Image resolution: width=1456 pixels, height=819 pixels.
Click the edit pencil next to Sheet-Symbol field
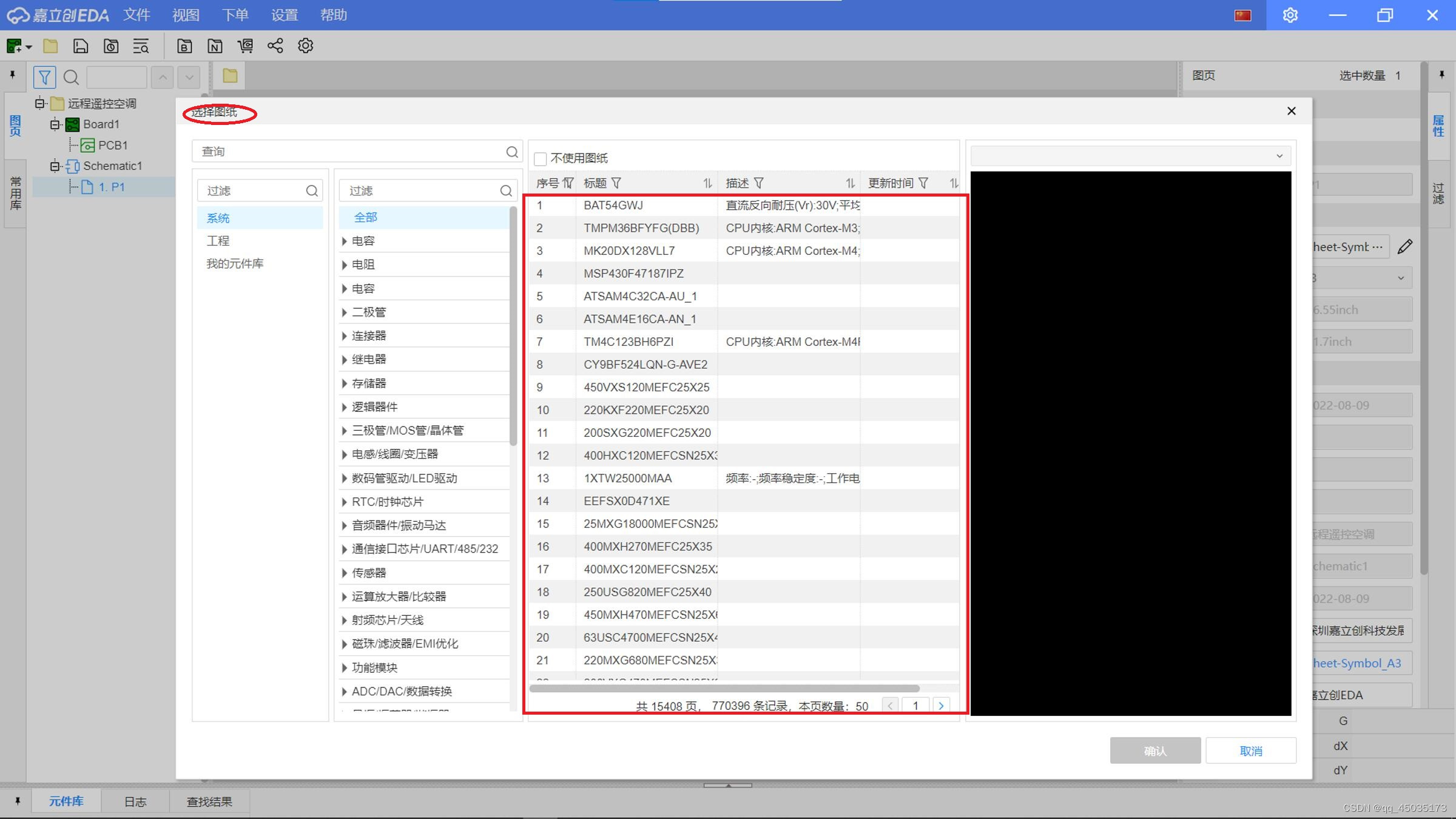pos(1405,246)
